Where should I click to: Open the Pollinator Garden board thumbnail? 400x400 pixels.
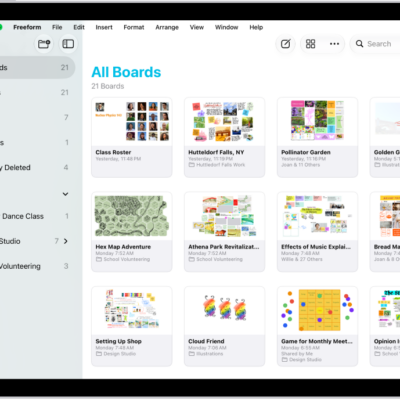317,122
